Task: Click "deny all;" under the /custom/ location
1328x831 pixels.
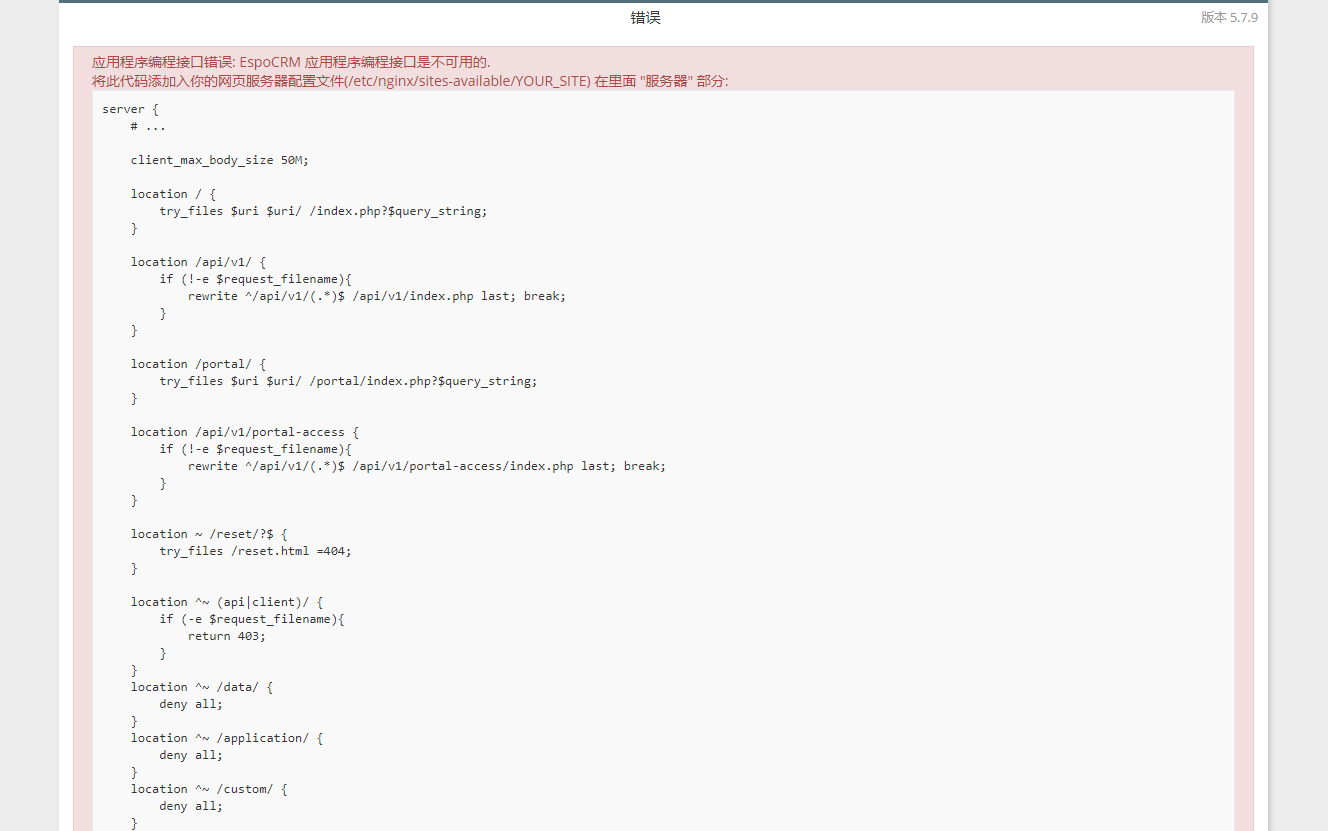Action: click(x=191, y=806)
